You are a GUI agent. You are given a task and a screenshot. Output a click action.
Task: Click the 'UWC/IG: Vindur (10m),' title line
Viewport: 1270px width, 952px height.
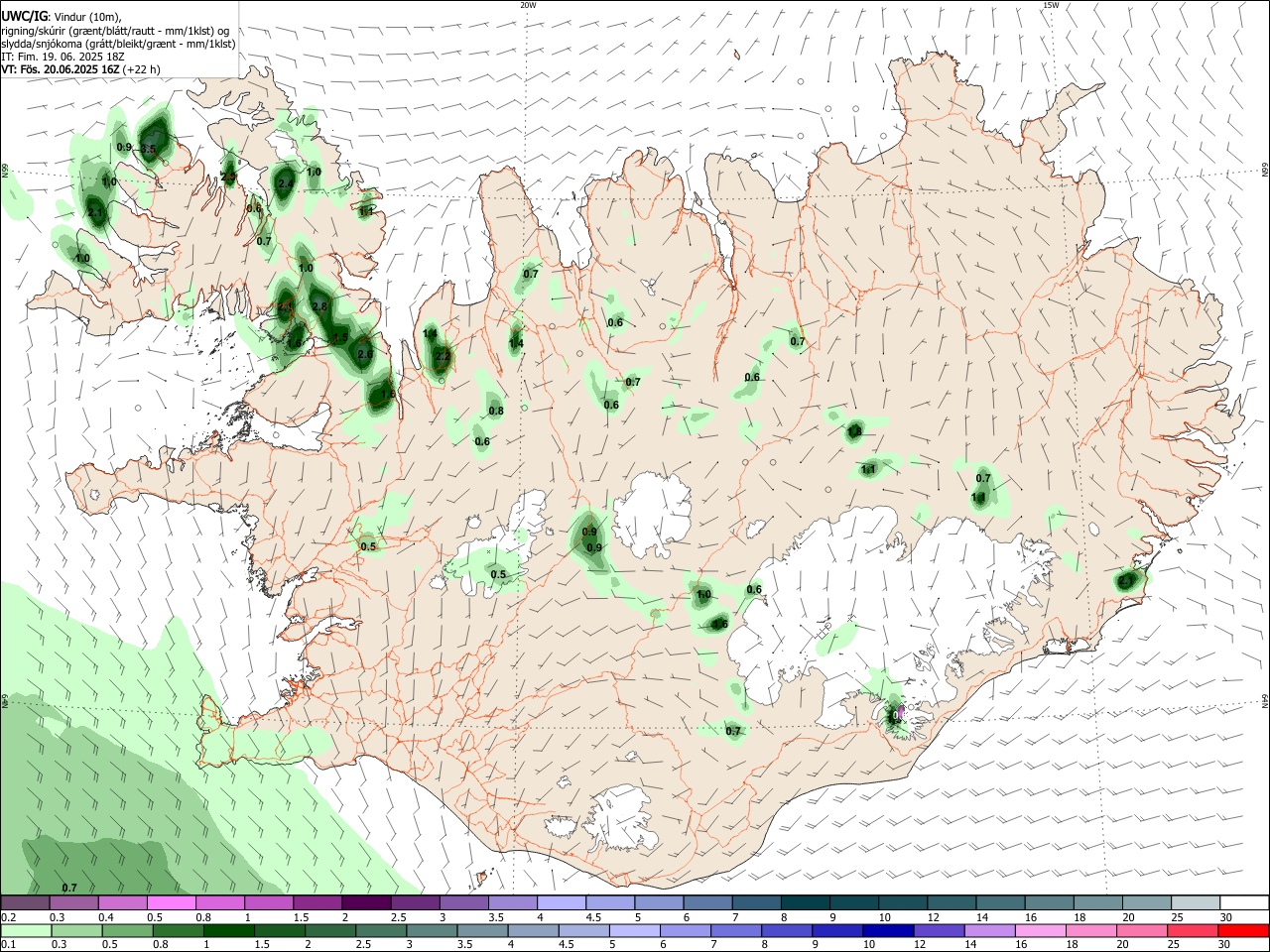[62, 17]
